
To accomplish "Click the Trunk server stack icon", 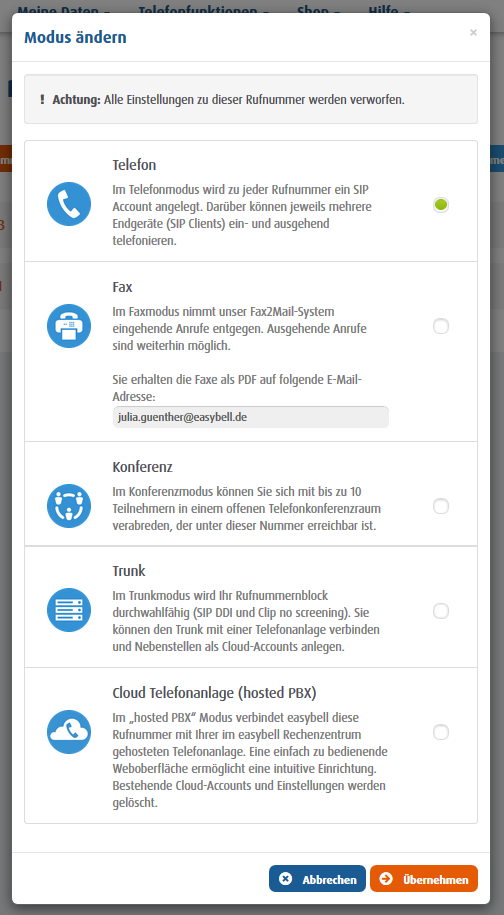I will point(69,610).
